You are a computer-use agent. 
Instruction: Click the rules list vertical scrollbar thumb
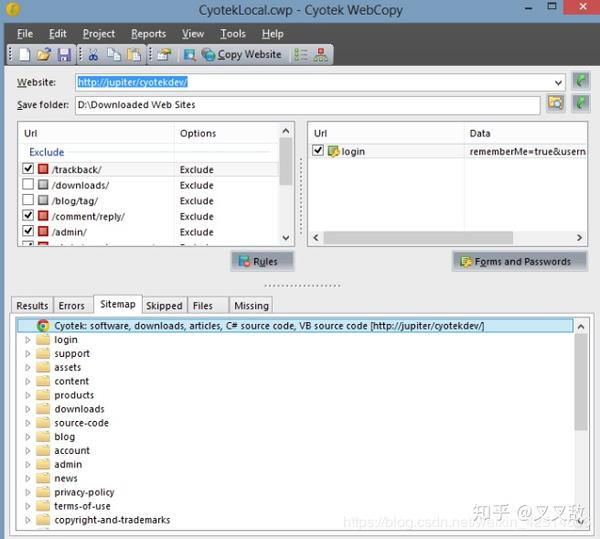point(285,161)
